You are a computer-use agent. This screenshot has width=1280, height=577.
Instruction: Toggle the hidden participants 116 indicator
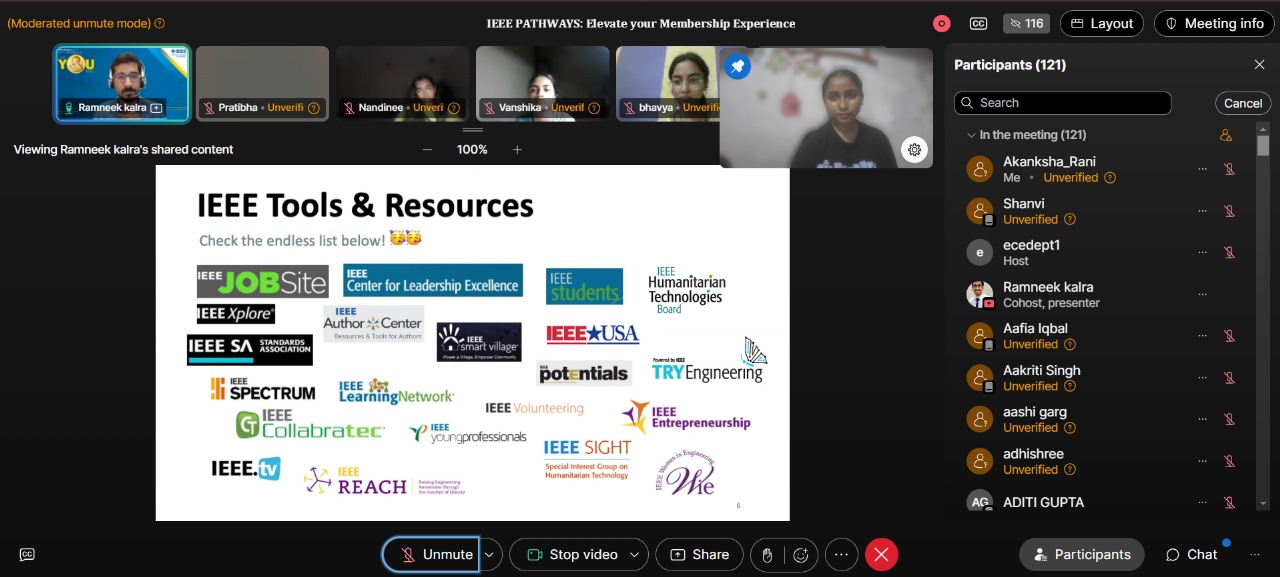(x=1025, y=23)
